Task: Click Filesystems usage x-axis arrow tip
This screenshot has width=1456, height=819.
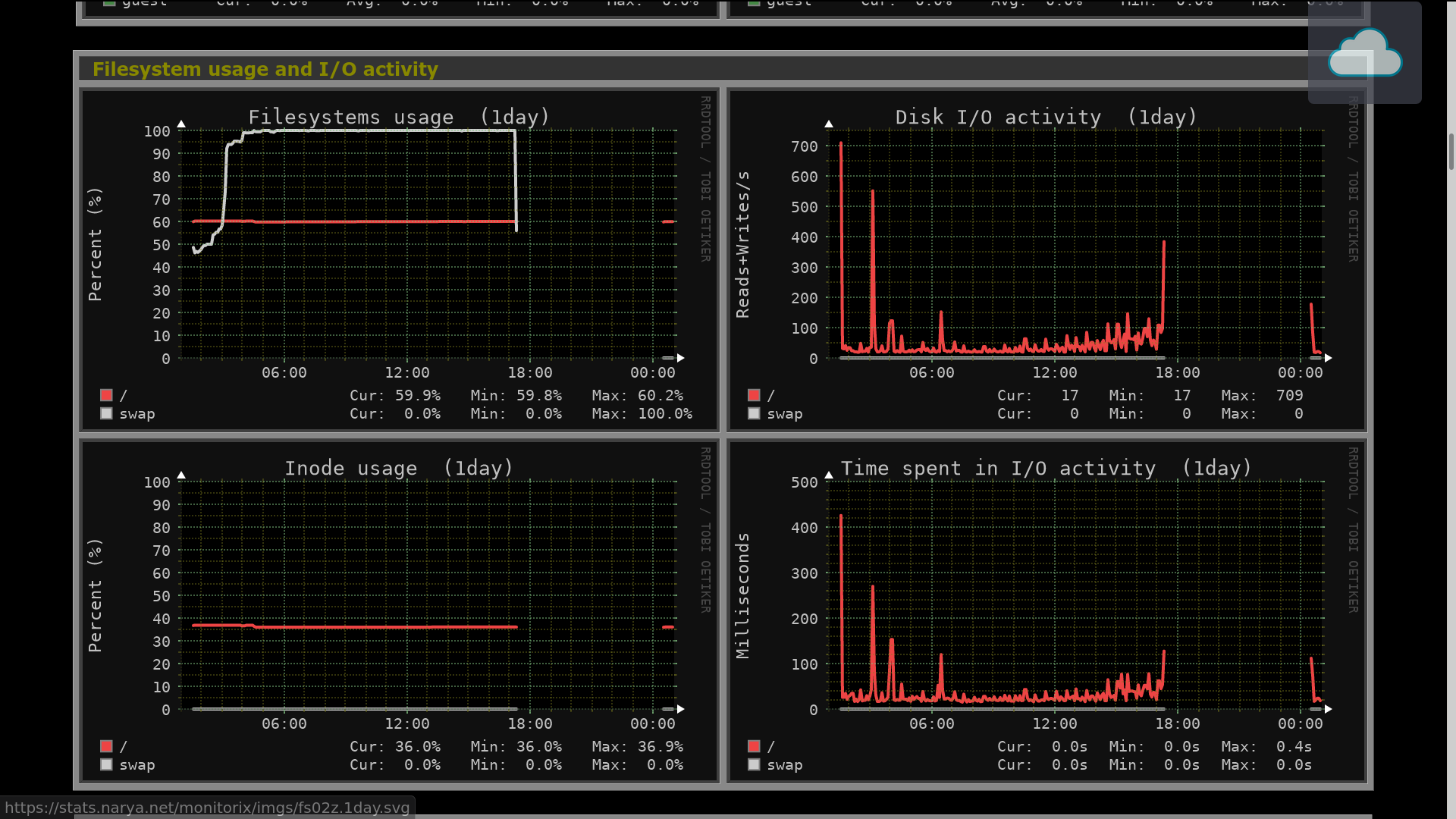Action: point(681,358)
